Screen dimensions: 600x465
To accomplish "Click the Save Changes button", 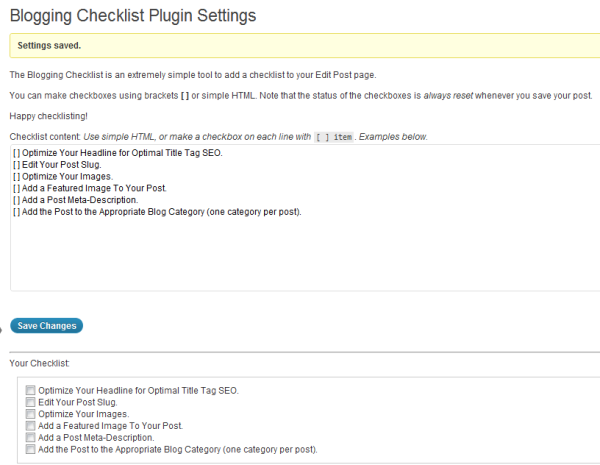I will [46, 326].
